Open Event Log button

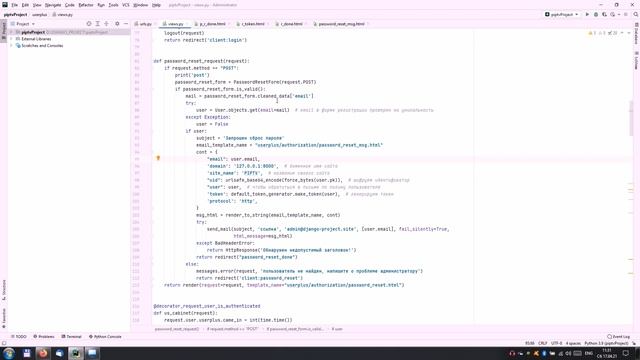coord(618,337)
